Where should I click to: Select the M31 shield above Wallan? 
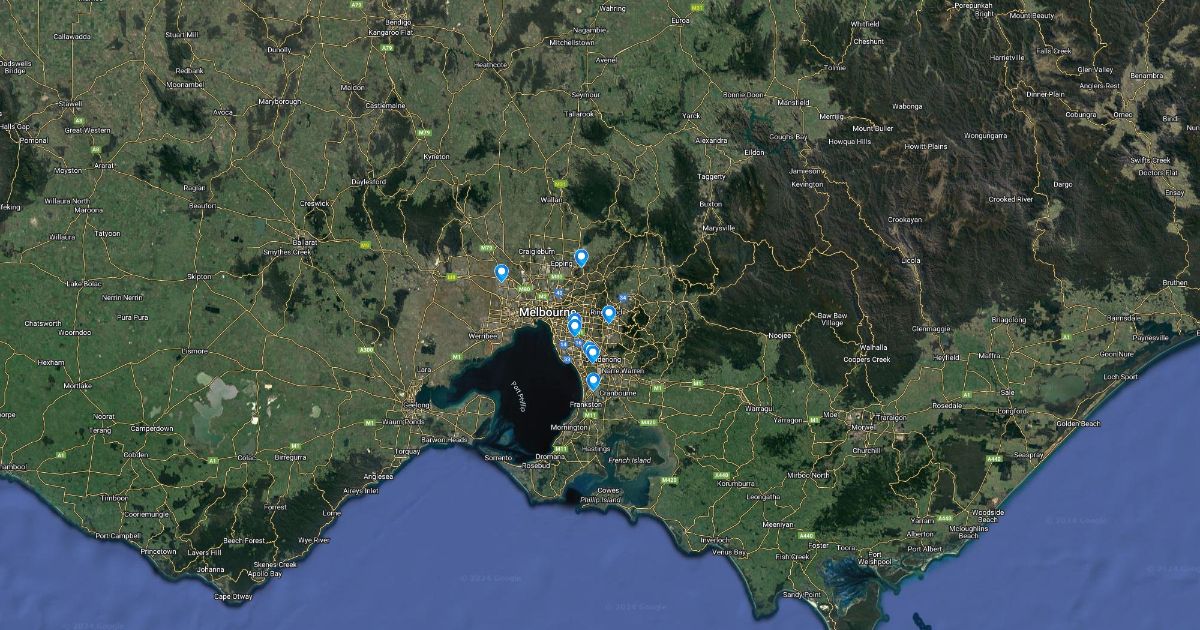(x=560, y=184)
